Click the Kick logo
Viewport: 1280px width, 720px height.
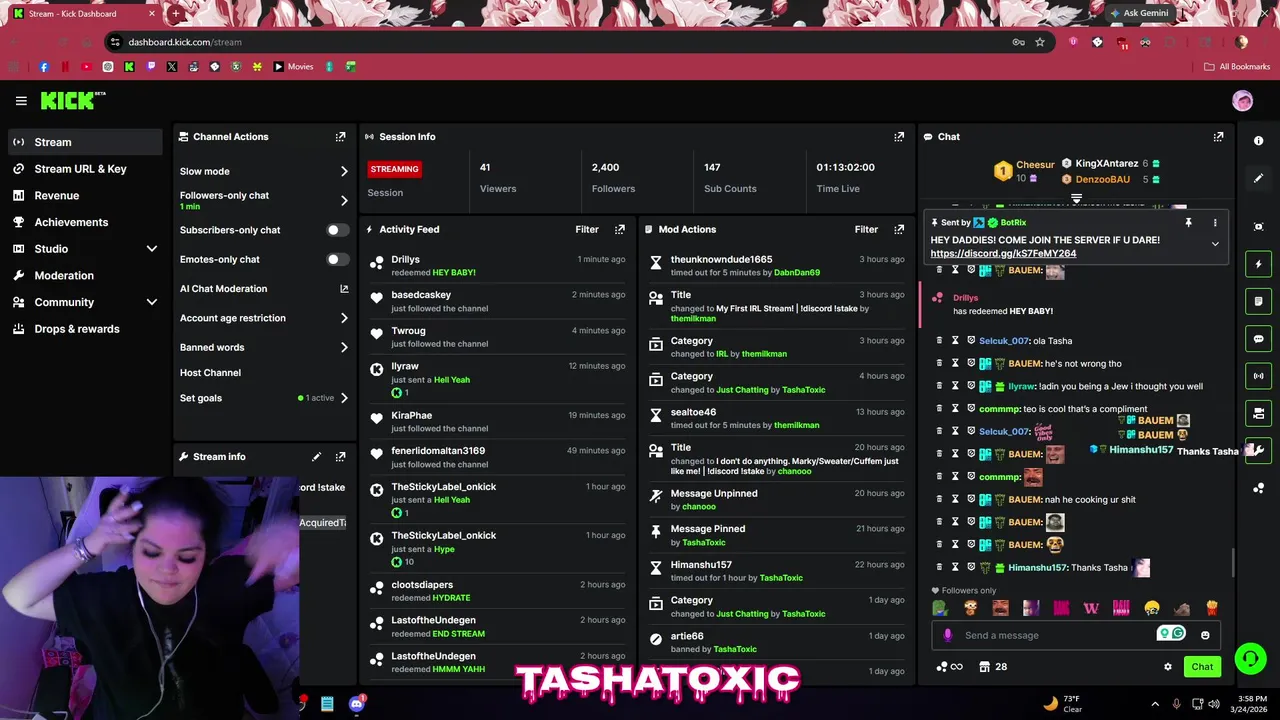coord(72,100)
